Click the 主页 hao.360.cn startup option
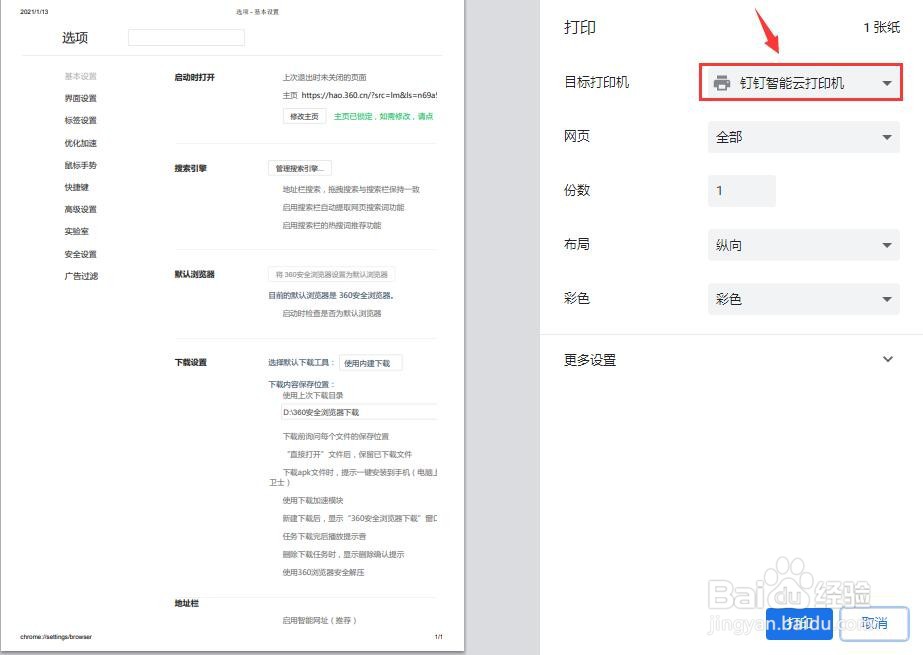The image size is (923, 655). coord(360,95)
